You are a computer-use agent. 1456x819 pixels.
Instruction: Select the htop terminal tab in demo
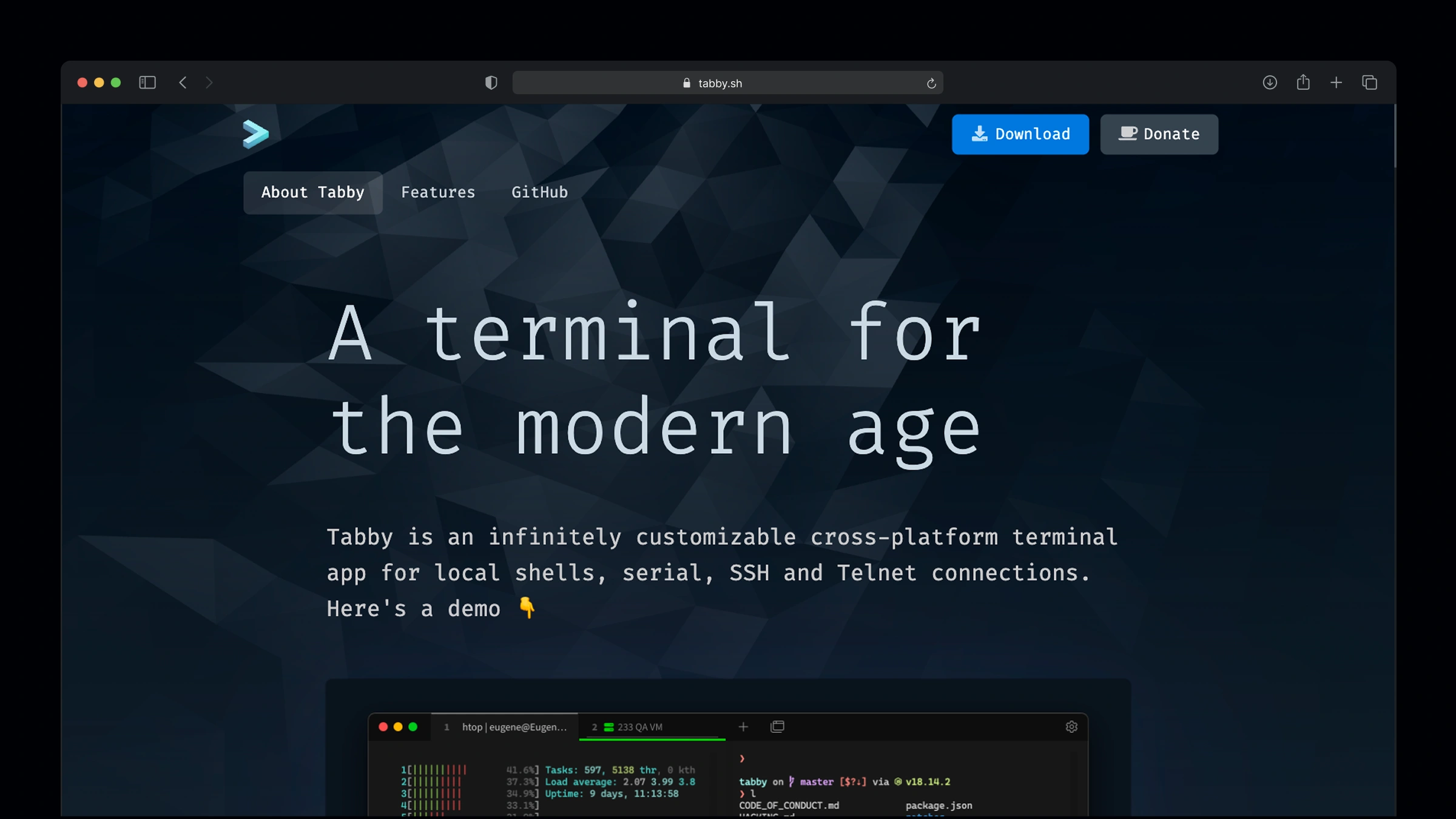(x=506, y=727)
